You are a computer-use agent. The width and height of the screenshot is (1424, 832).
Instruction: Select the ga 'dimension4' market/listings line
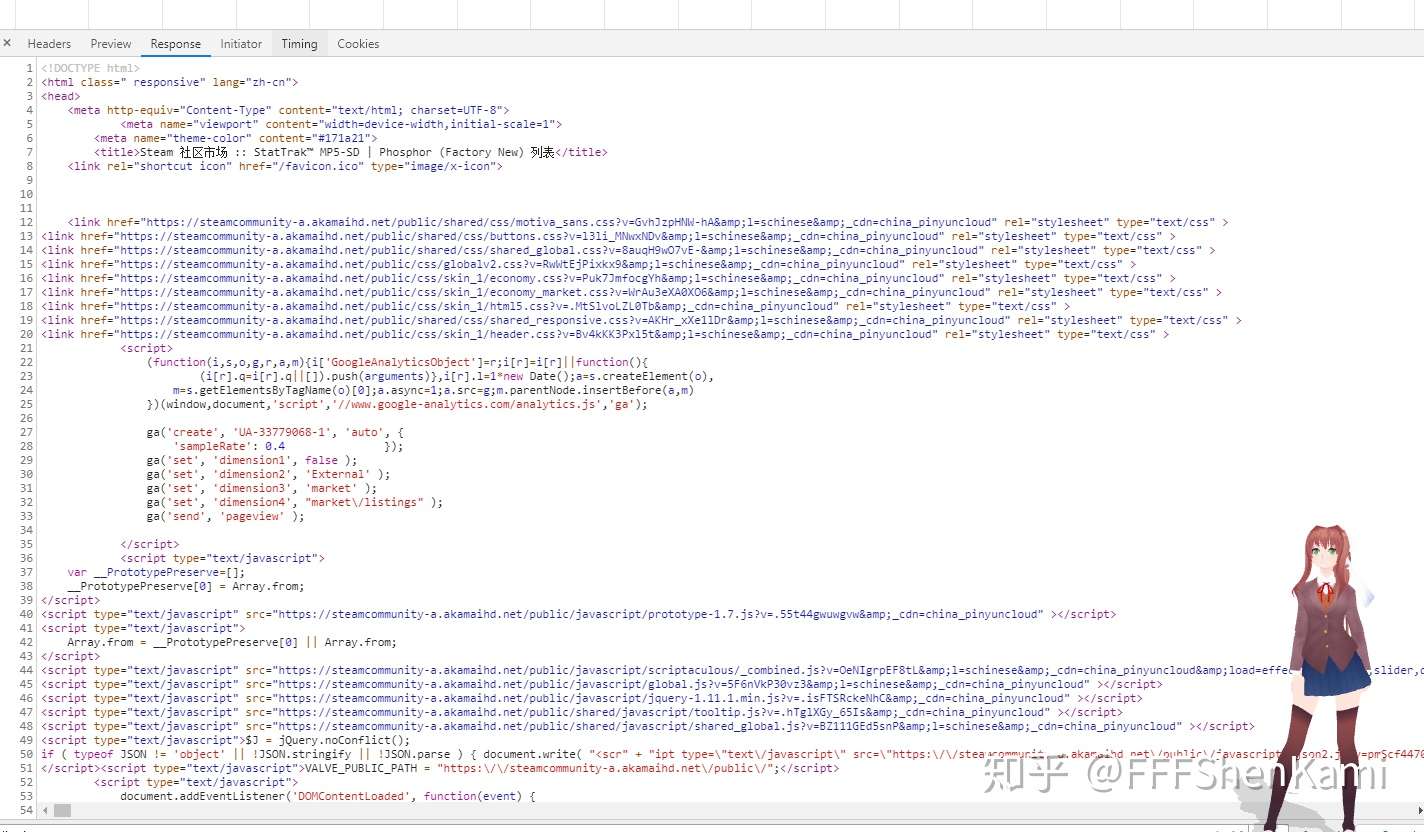tap(294, 502)
